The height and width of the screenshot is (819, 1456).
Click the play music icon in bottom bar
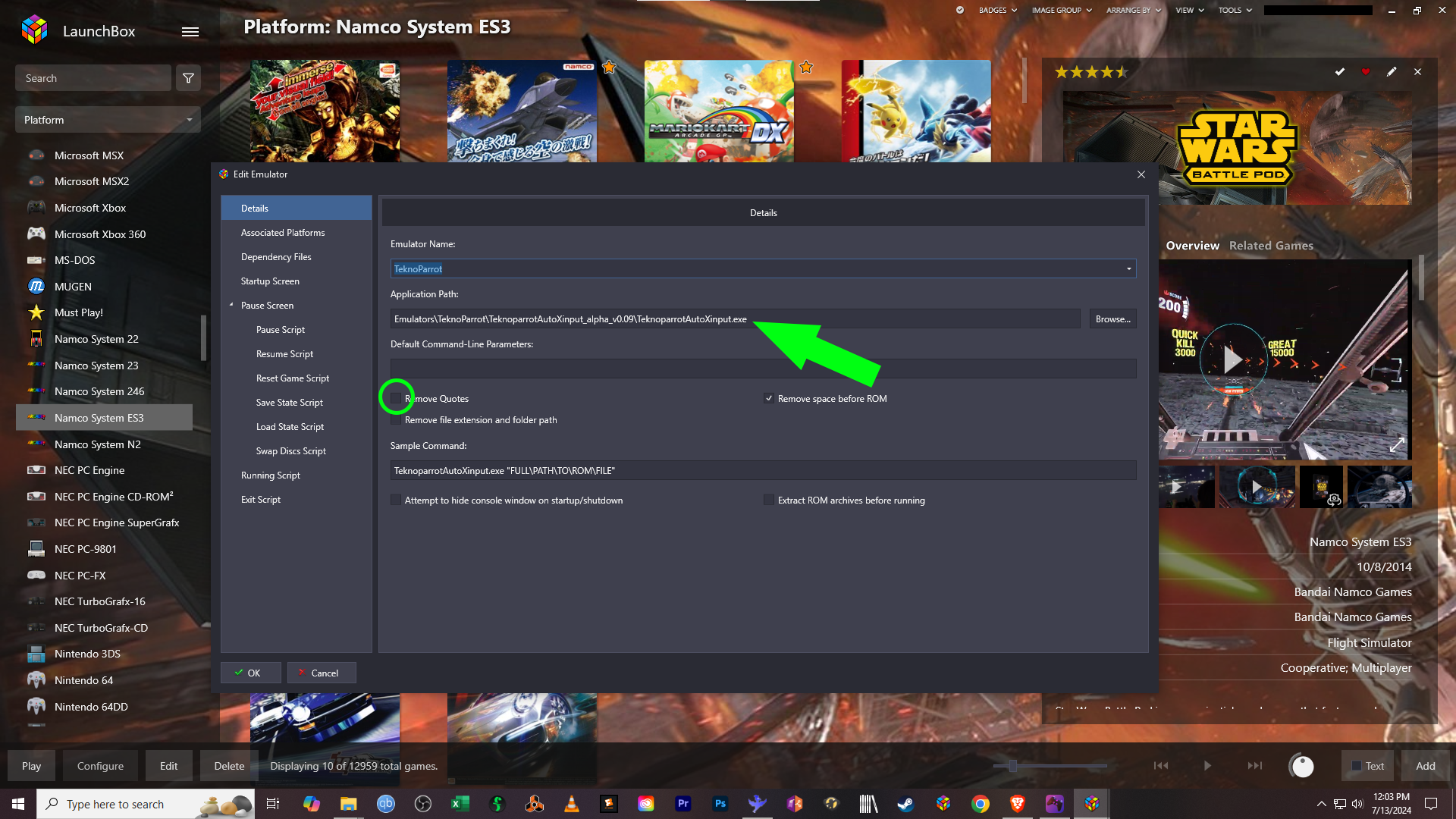pos(1207,766)
